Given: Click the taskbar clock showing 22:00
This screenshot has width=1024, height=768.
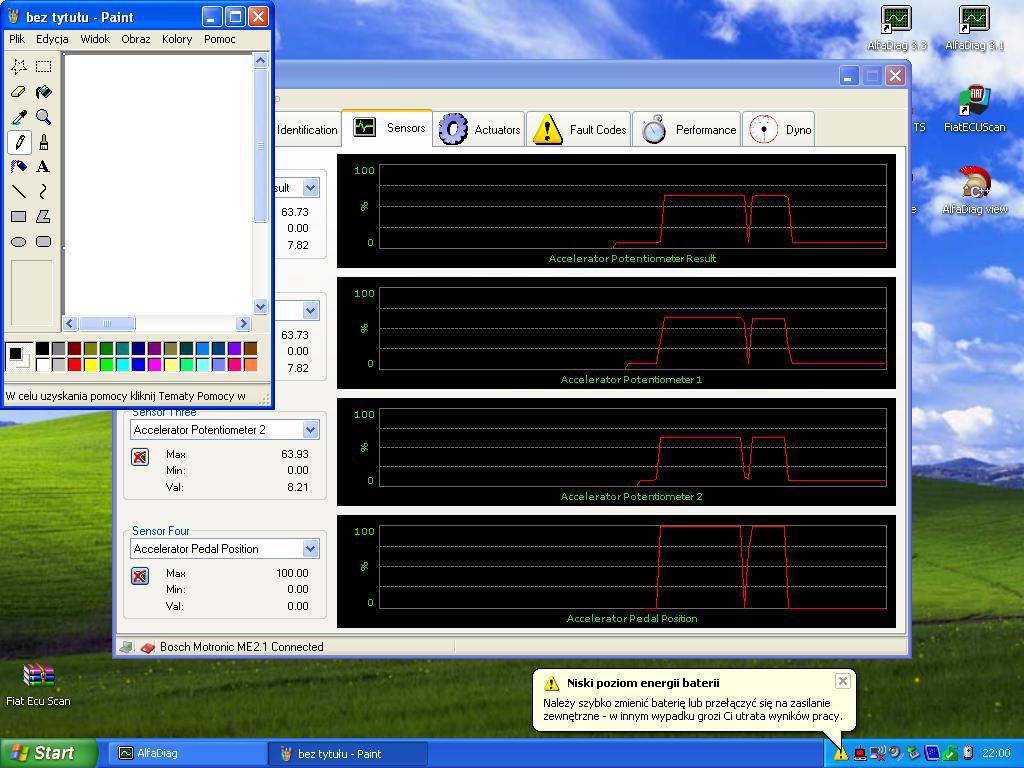Looking at the screenshot, I should (997, 754).
